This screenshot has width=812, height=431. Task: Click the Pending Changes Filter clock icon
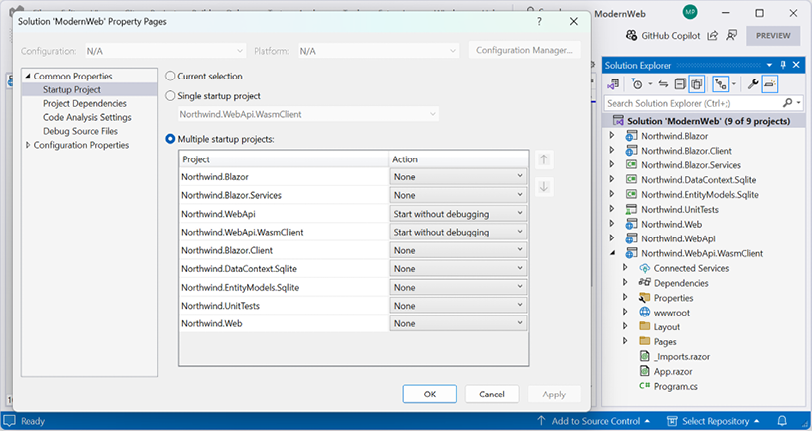637,84
